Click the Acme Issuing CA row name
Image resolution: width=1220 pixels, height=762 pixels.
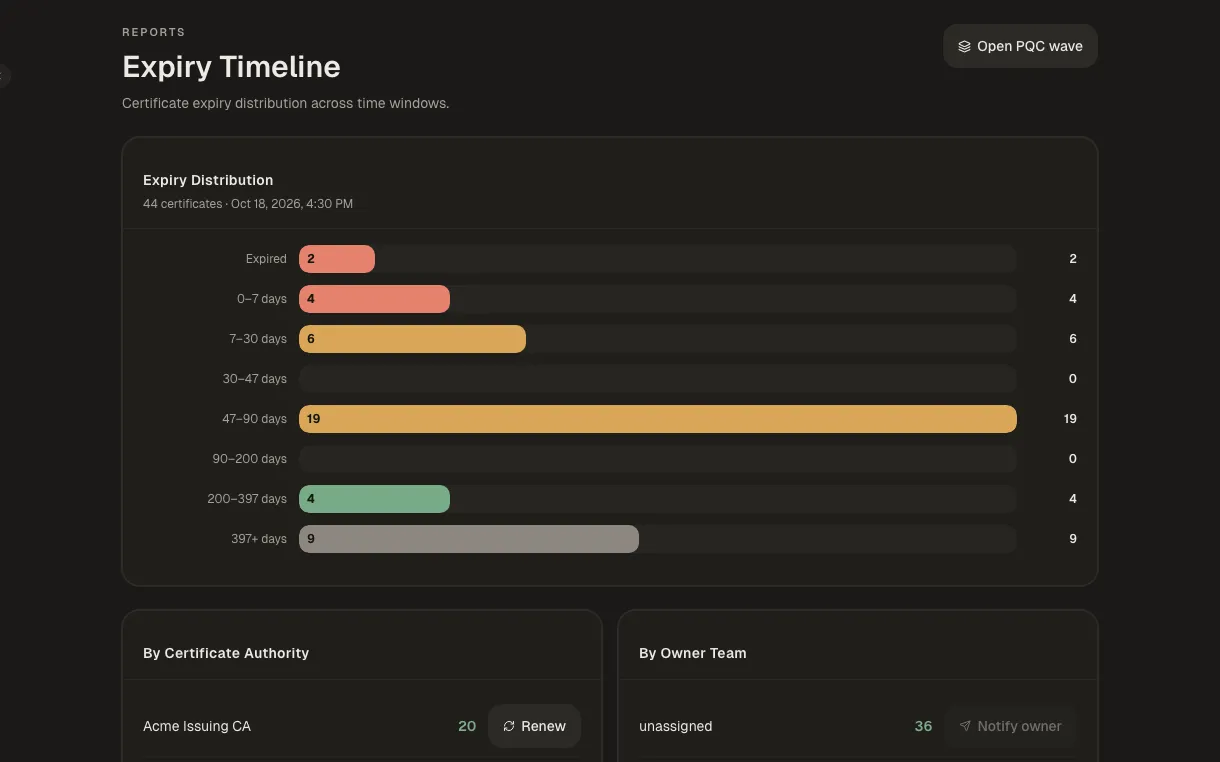197,726
